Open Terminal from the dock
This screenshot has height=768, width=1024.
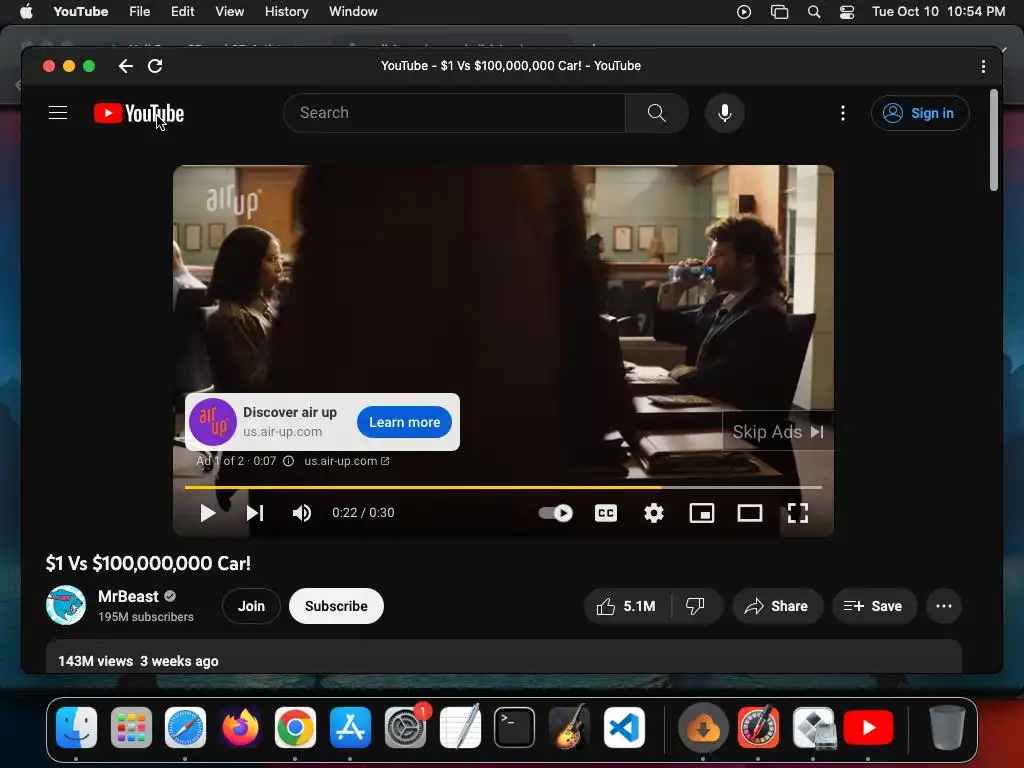click(514, 728)
